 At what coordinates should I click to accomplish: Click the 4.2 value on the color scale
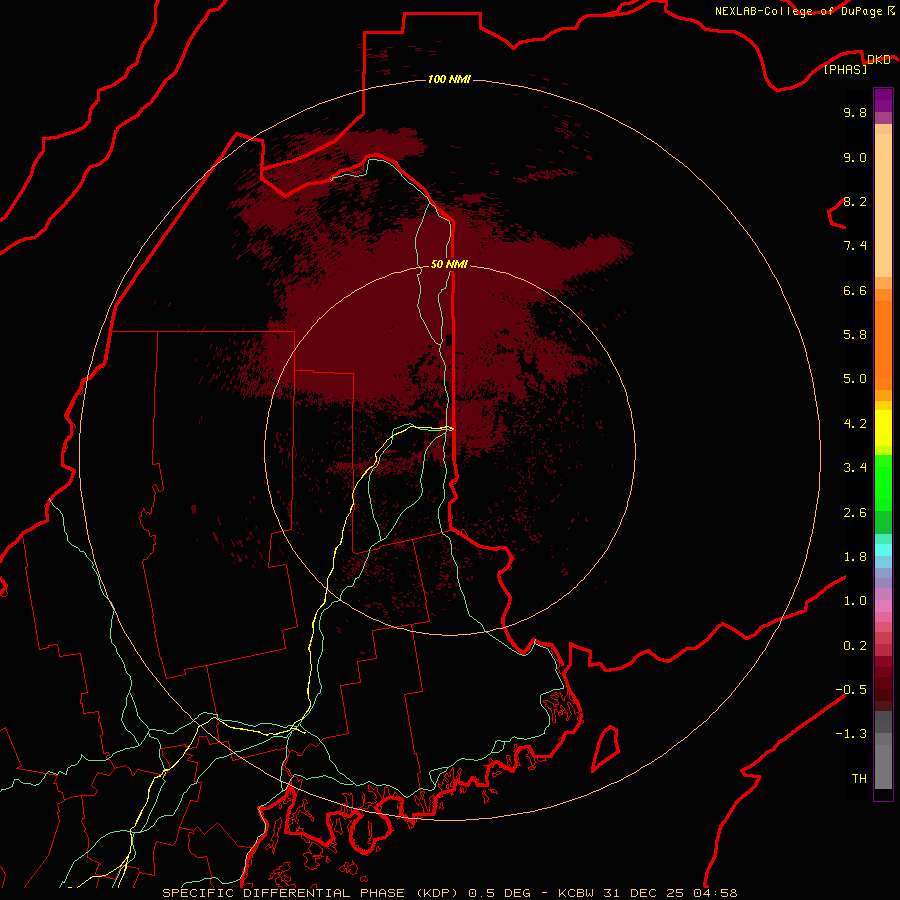tap(855, 424)
